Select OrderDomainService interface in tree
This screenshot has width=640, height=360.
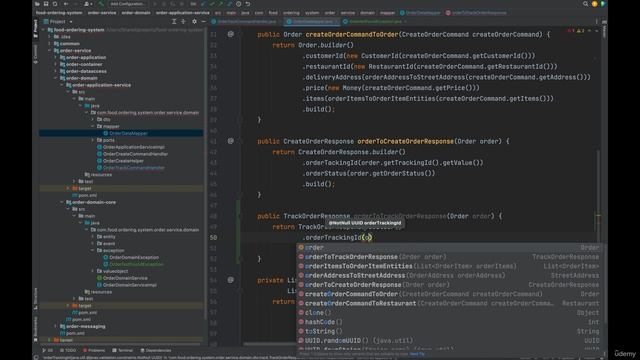tap(125, 278)
